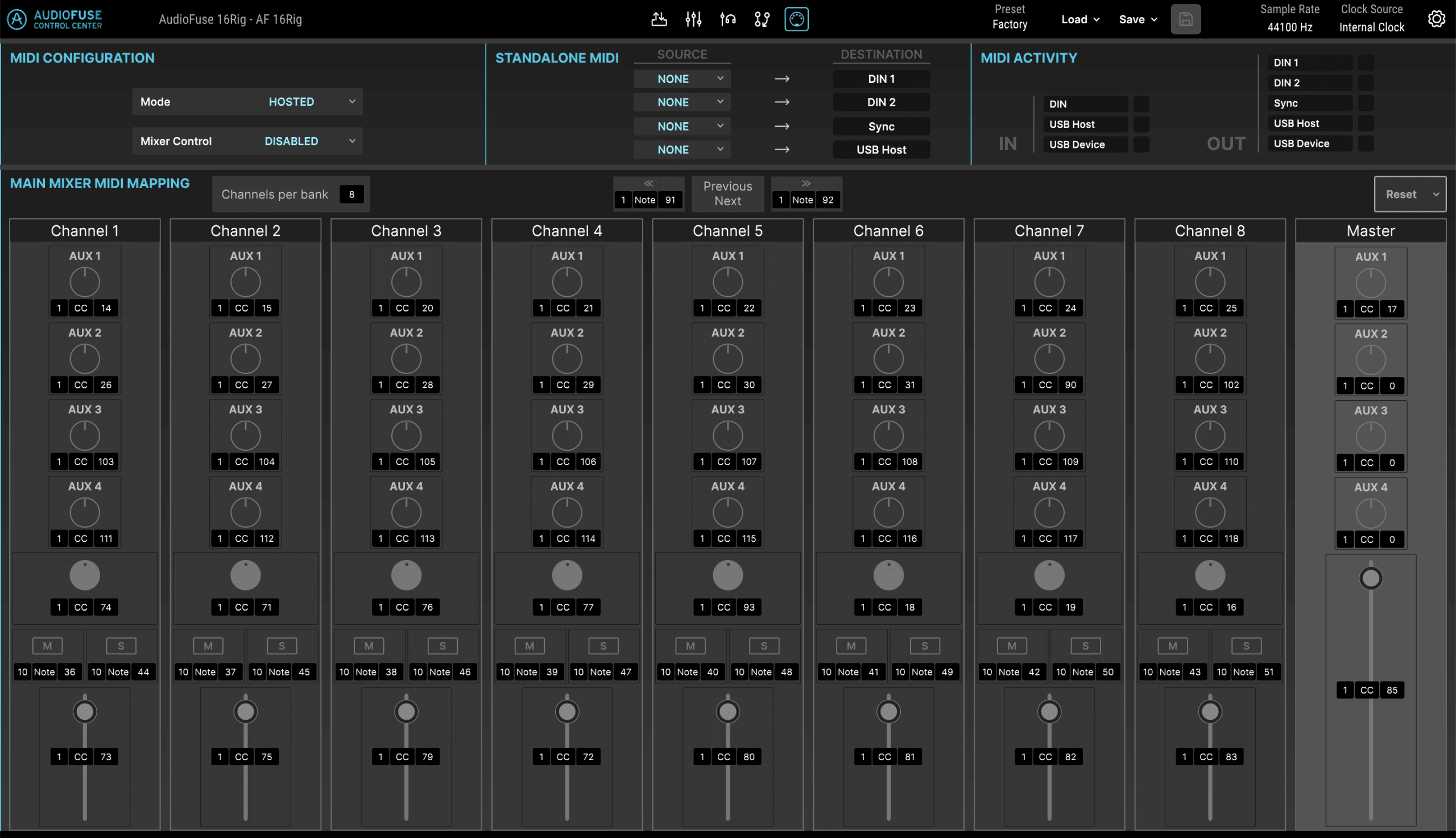Toggle Channel 1 solo S button

pos(121,646)
